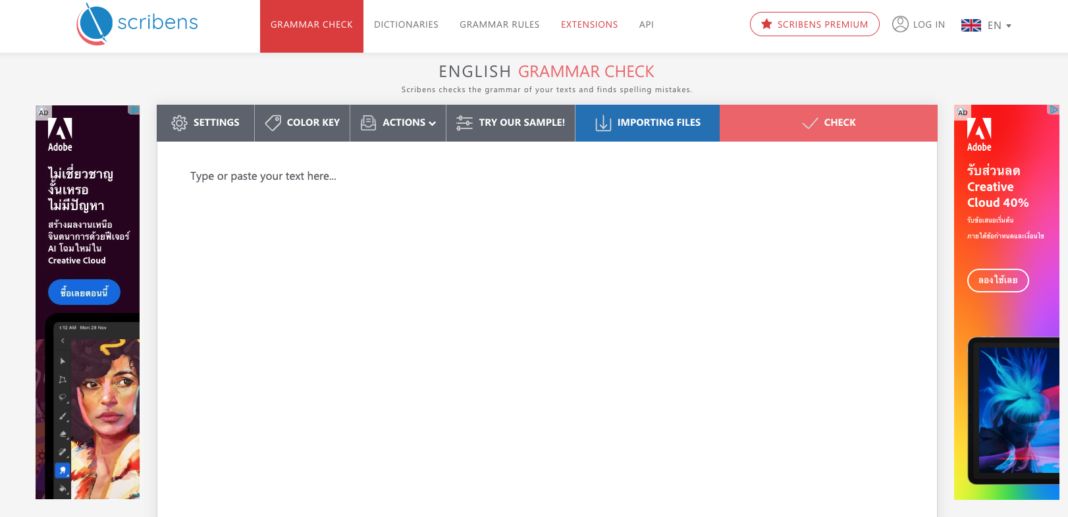Click the UK flag language icon
This screenshot has width=1068, height=517.
pyautogui.click(x=971, y=25)
